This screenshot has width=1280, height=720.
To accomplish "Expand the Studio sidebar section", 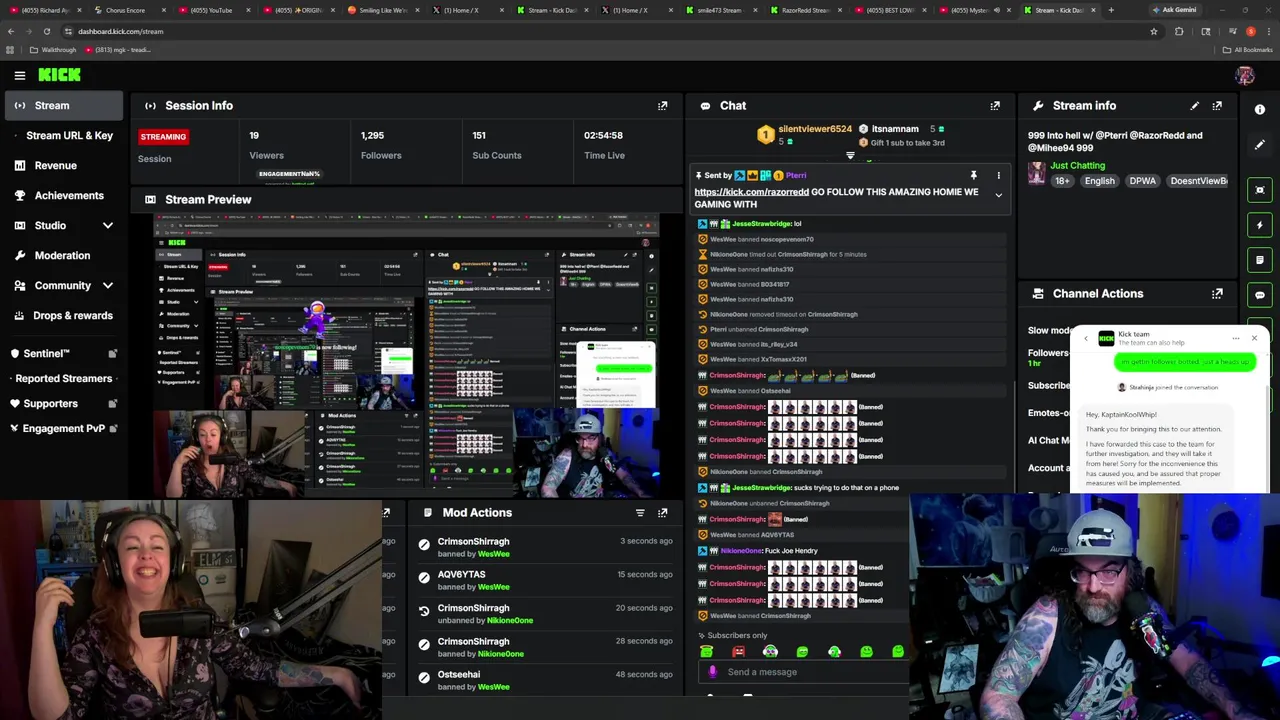I will point(107,226).
